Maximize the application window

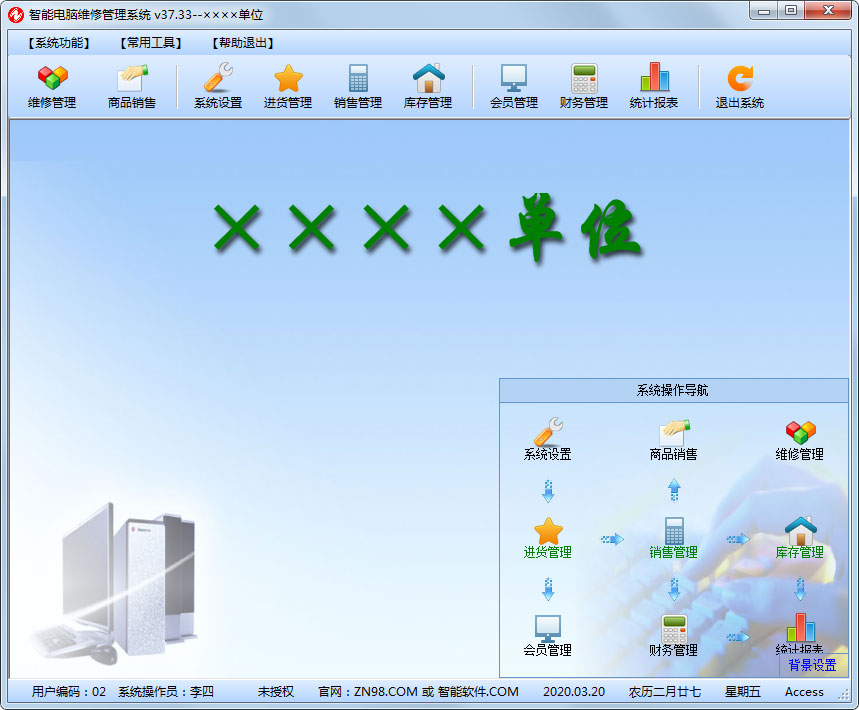coord(791,10)
